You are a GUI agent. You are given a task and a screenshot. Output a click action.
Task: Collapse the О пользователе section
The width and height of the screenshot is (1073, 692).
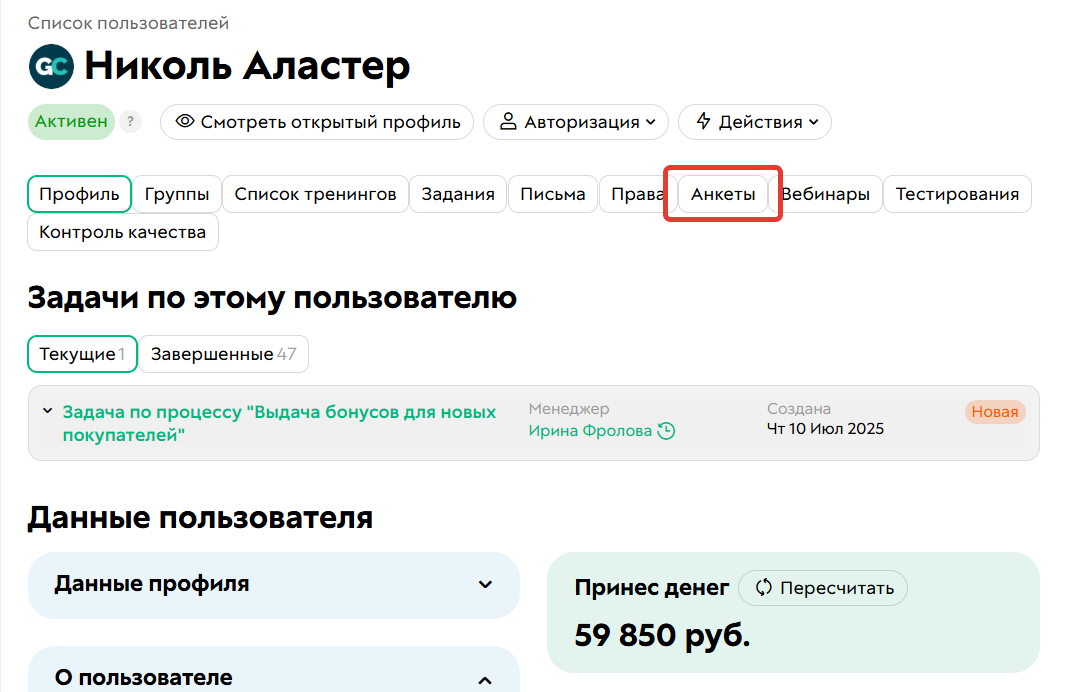(x=485, y=680)
